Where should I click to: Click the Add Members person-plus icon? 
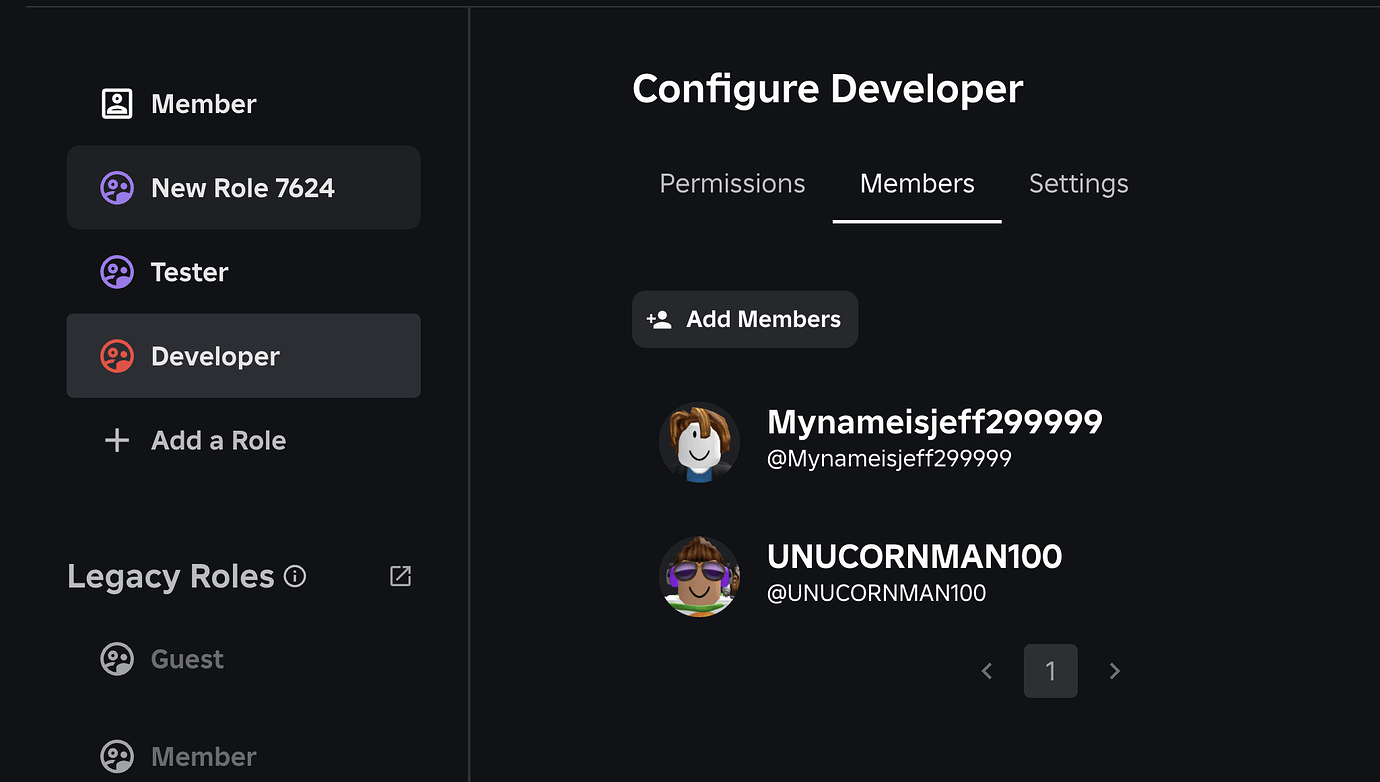pos(659,319)
